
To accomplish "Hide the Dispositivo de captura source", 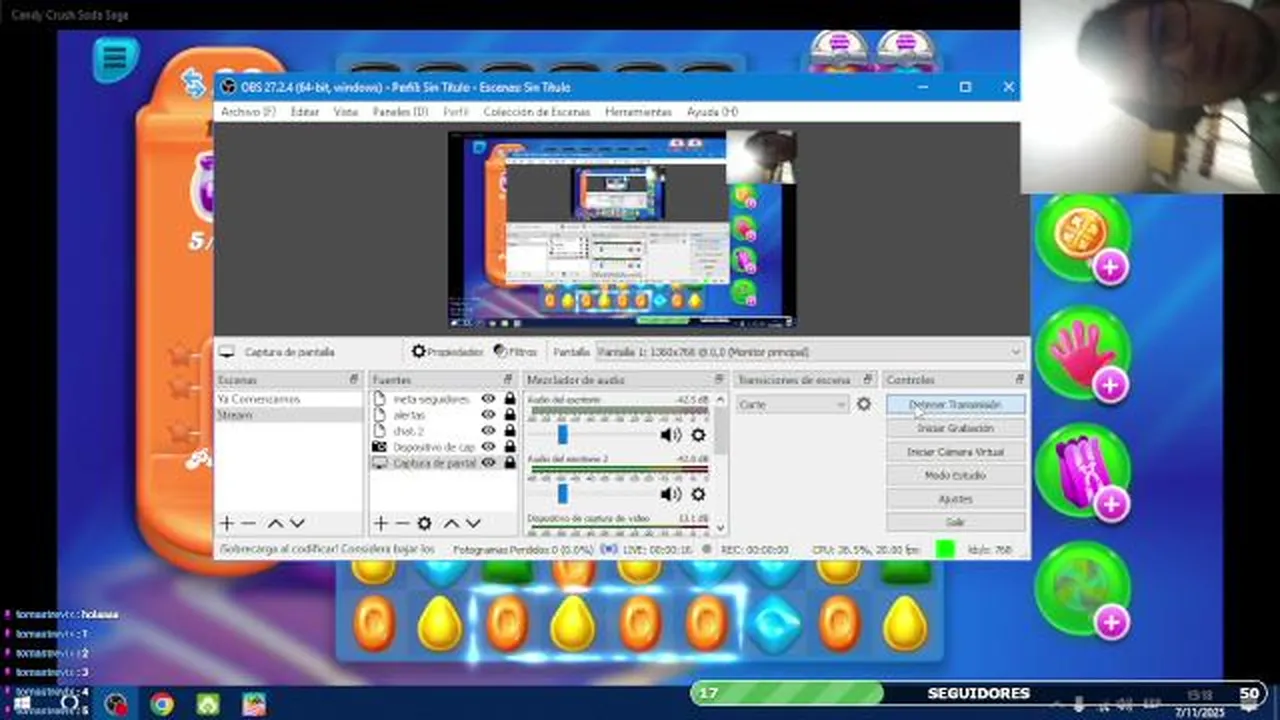I will click(x=488, y=447).
